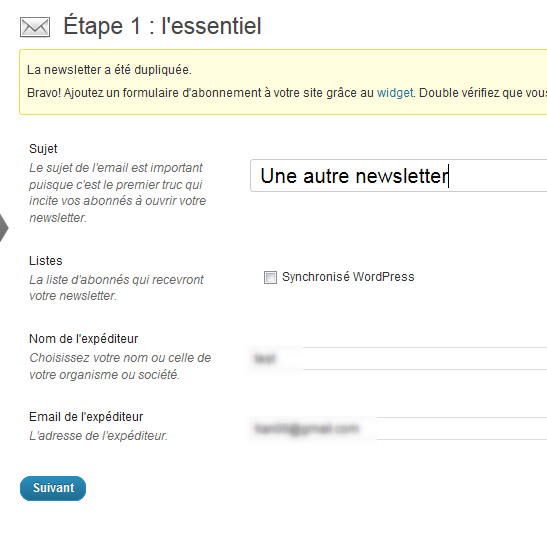Click the envelope newsletter icon
The height and width of the screenshot is (544, 547).
35,27
